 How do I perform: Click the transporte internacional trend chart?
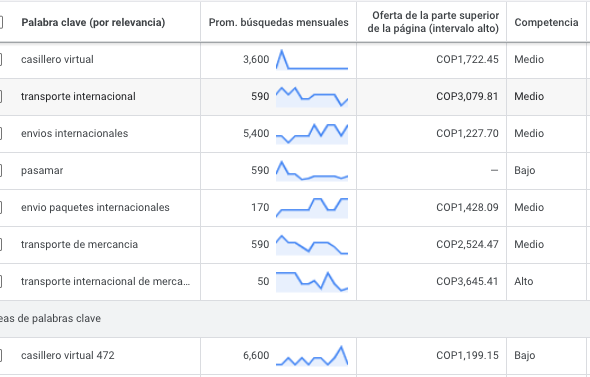312,97
